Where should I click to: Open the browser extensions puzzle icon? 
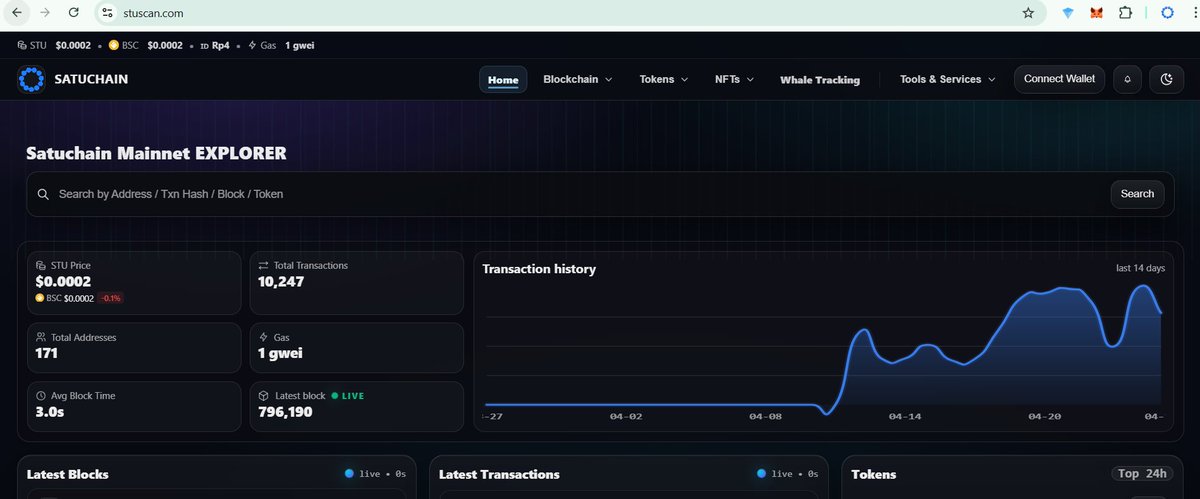click(1126, 14)
